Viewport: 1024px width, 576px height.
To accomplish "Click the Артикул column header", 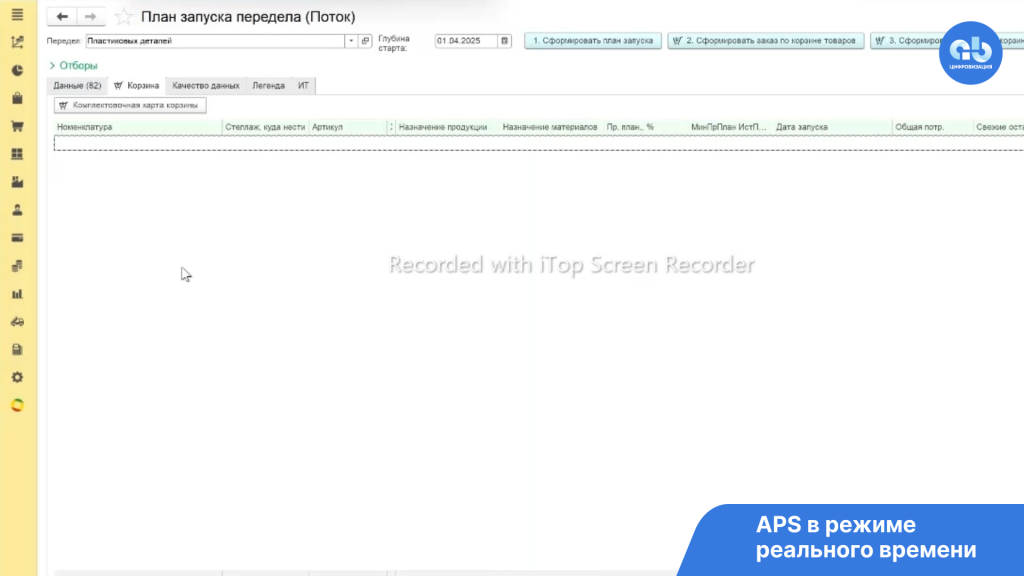I will pyautogui.click(x=348, y=127).
